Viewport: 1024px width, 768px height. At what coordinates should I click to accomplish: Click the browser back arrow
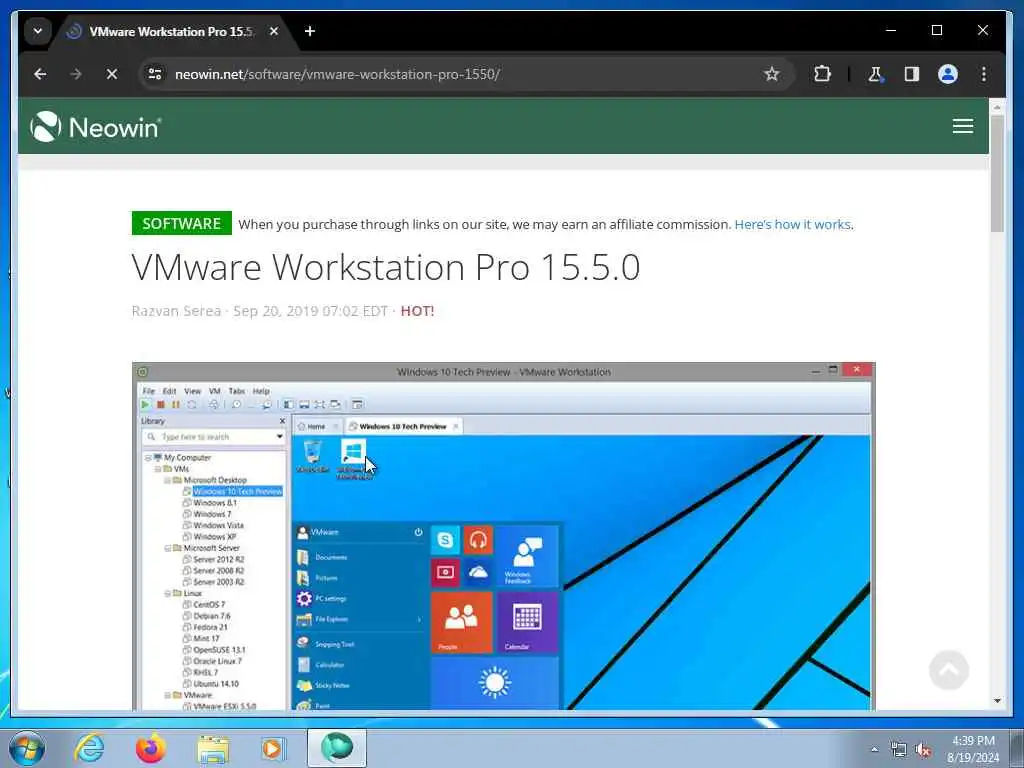pos(40,74)
